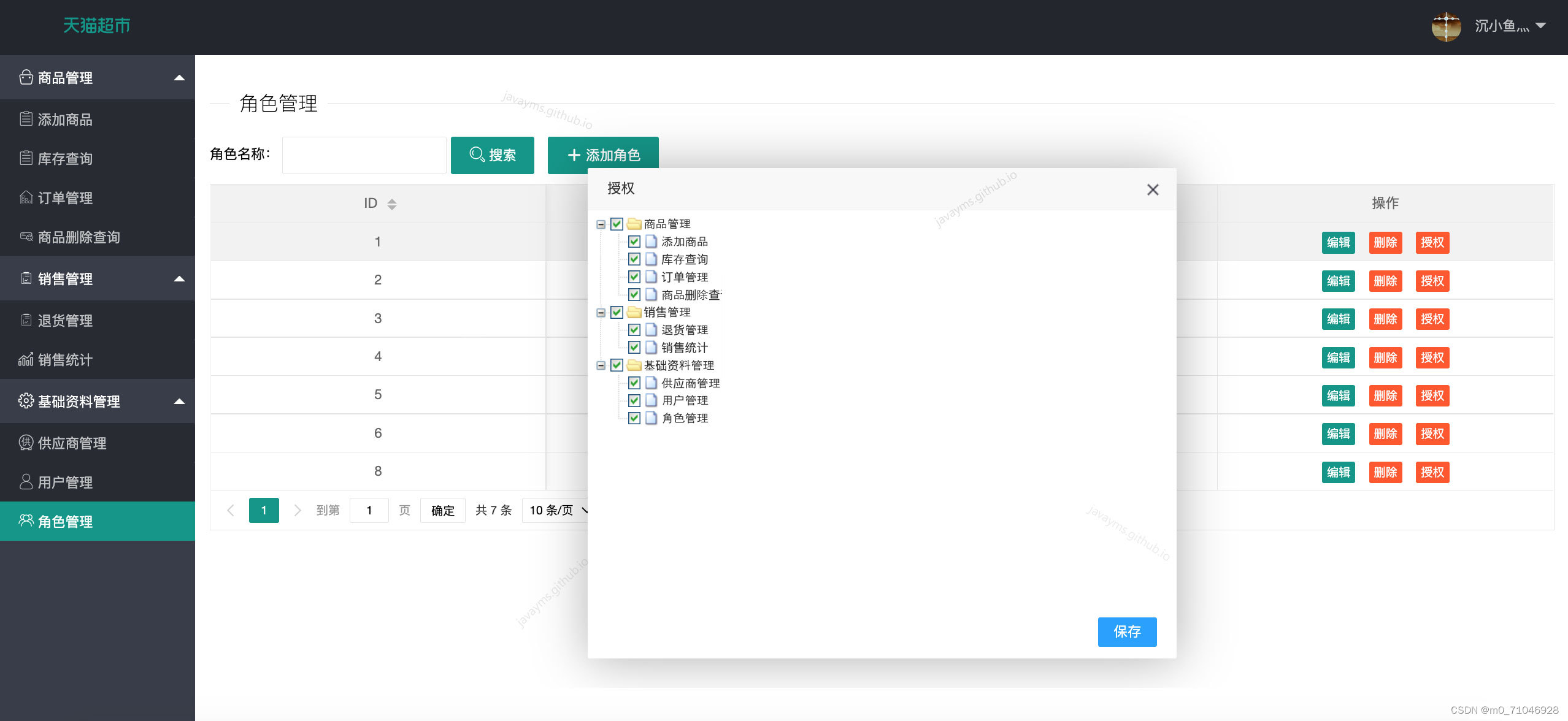Viewport: 1568px width, 721px height.
Task: Open 退货管理 in the sidebar
Action: (x=65, y=321)
